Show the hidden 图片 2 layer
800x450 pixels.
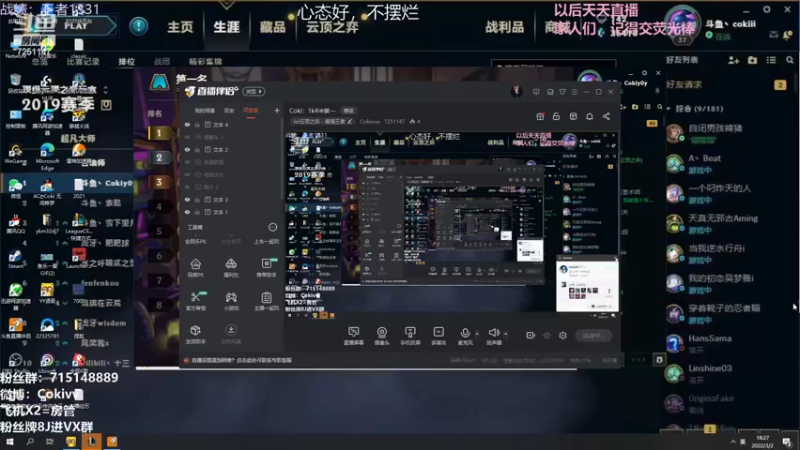coord(187,187)
